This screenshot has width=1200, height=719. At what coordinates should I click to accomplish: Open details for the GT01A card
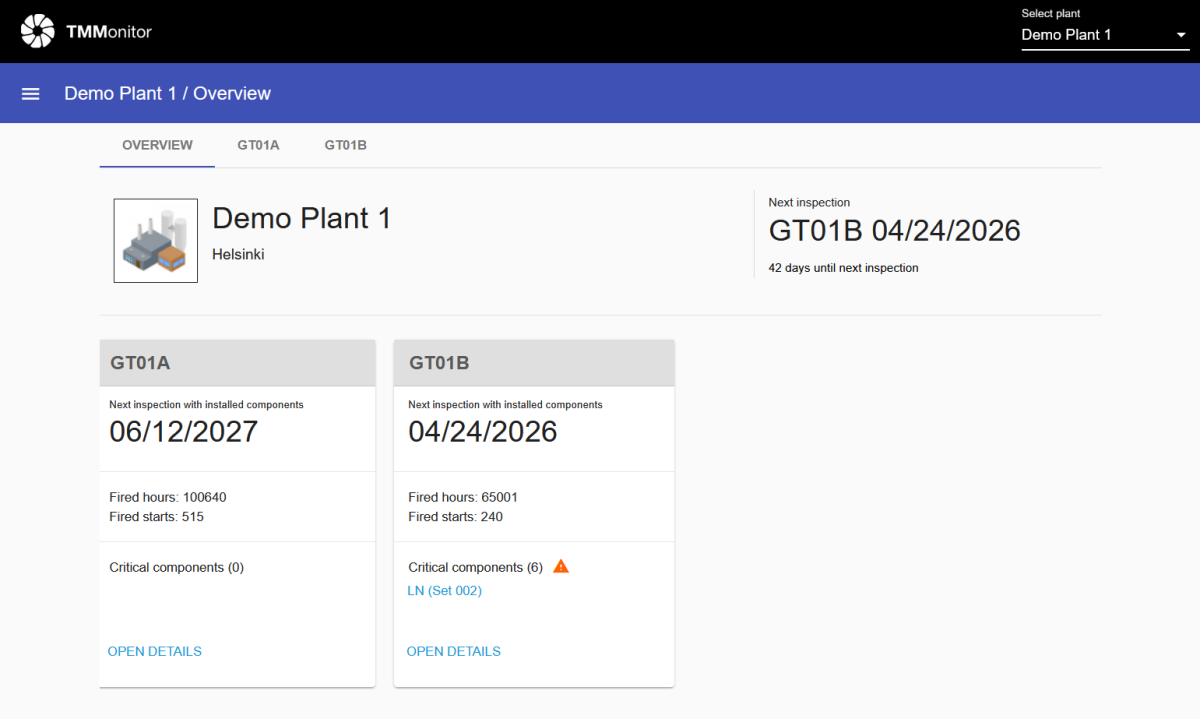155,651
